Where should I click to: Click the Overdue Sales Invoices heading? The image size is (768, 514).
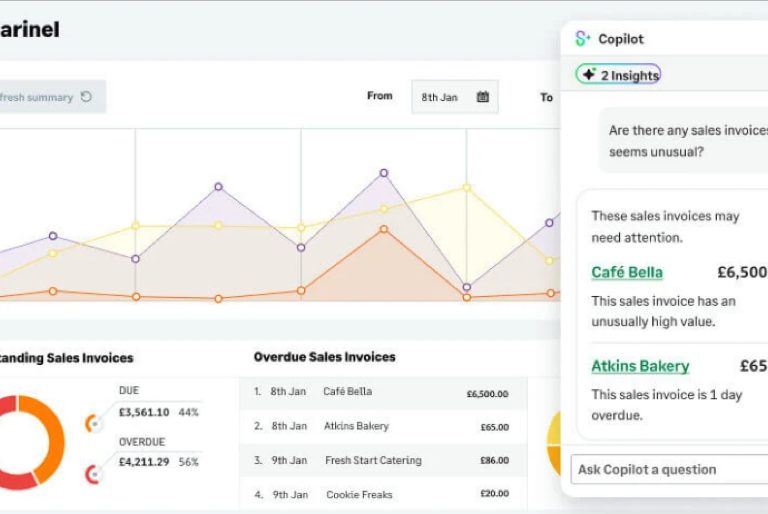pyautogui.click(x=324, y=357)
